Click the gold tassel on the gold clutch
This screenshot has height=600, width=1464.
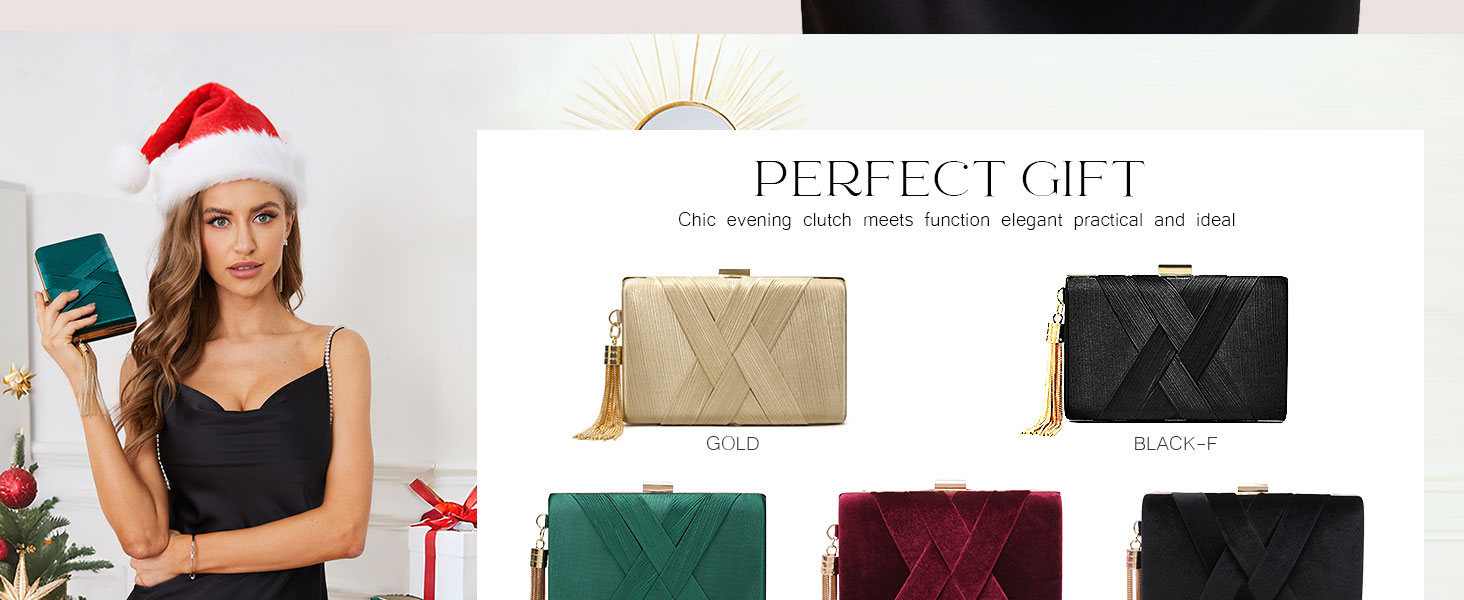[602, 385]
